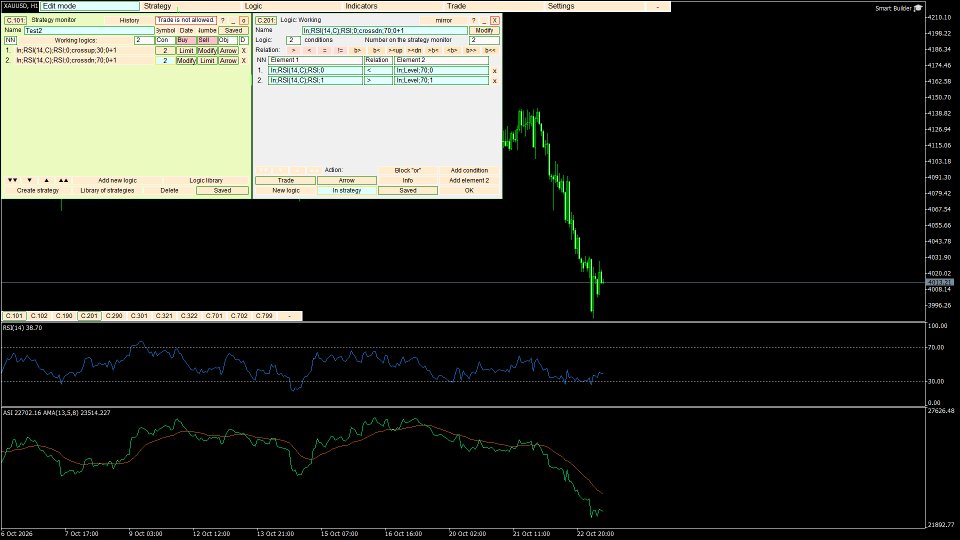Delete condition 2 with its x
Image resolution: width=960 pixels, height=540 pixels.
click(x=495, y=81)
